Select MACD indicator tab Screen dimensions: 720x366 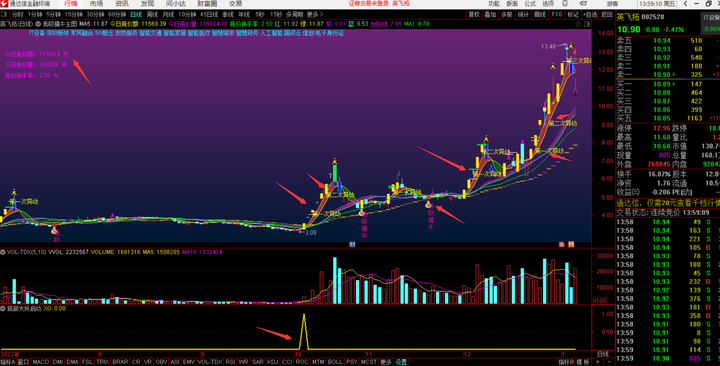tap(40, 362)
